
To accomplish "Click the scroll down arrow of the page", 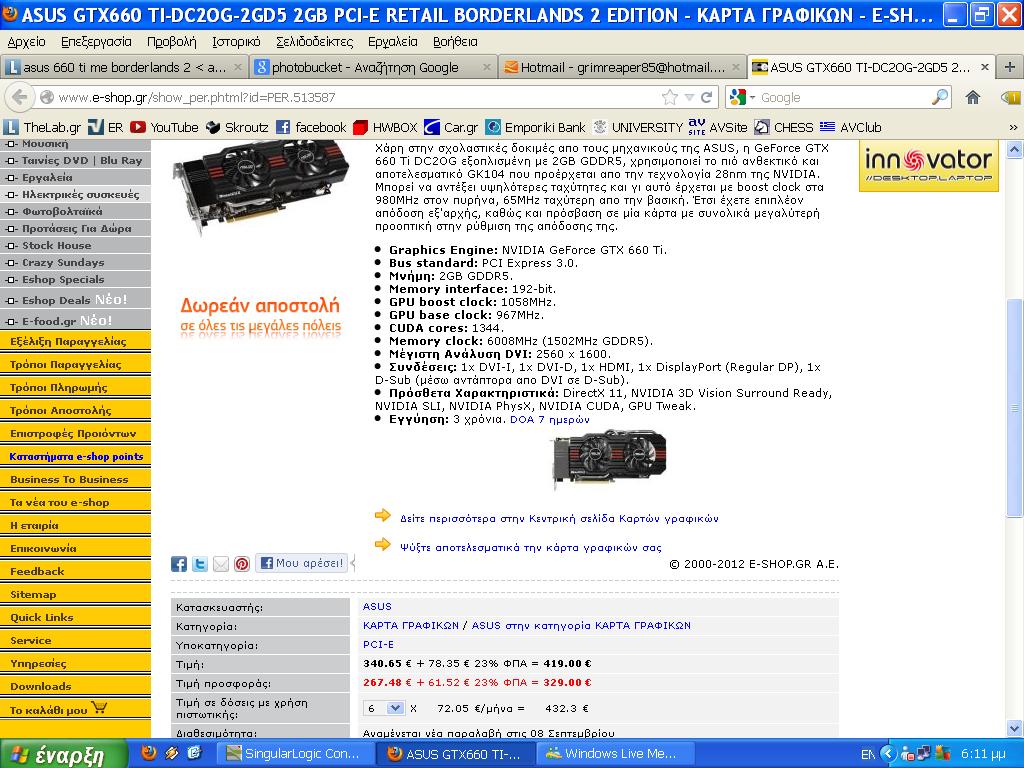I will pos(1014,728).
